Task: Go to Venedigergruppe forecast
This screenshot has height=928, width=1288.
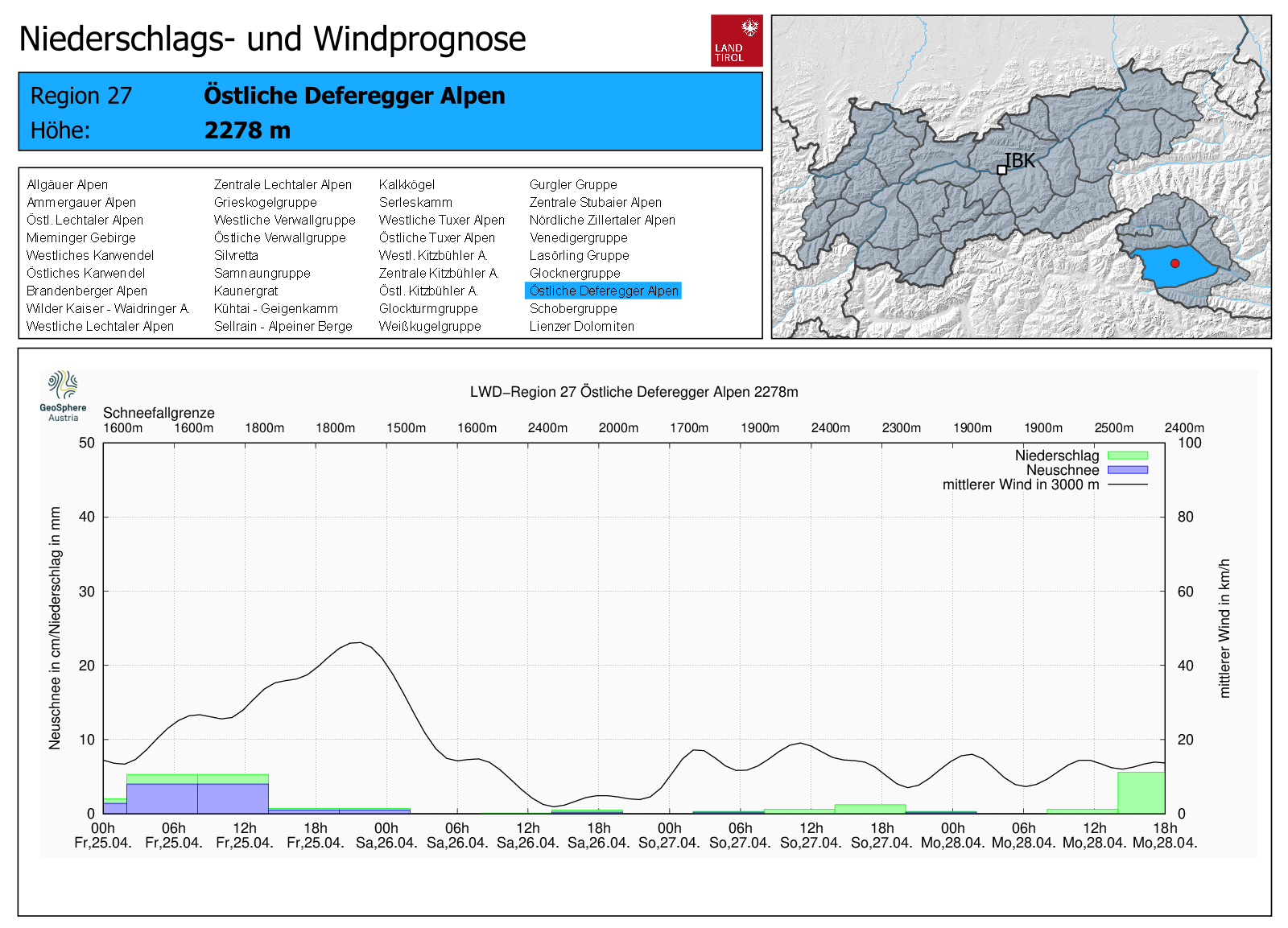Action: pyautogui.click(x=578, y=238)
